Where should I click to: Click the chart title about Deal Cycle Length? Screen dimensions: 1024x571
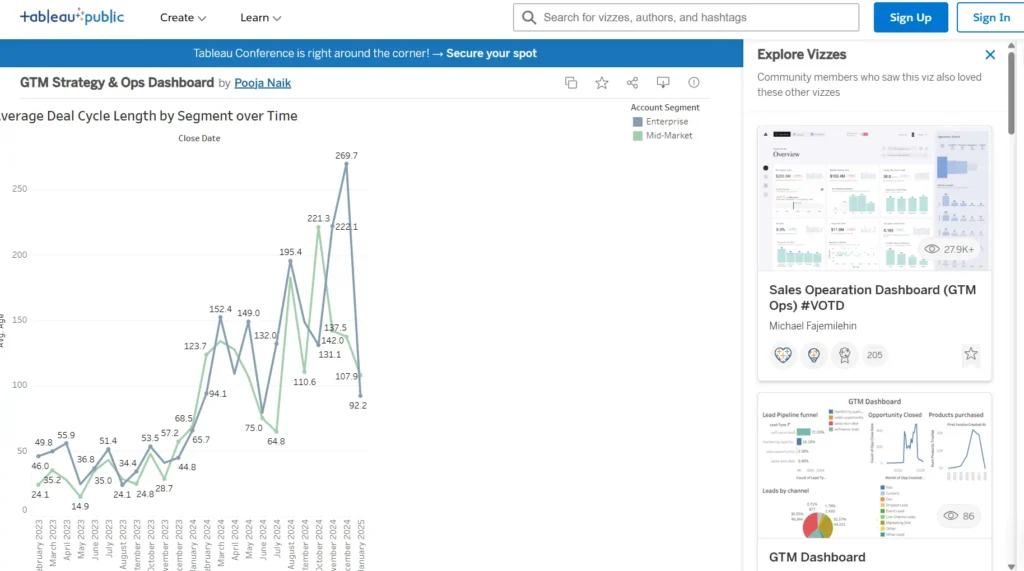(148, 116)
